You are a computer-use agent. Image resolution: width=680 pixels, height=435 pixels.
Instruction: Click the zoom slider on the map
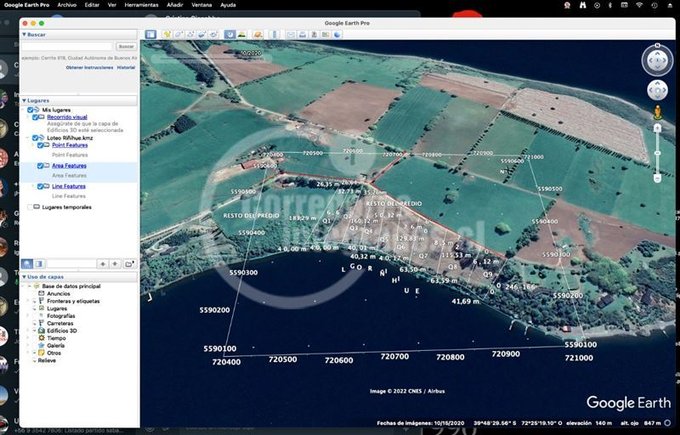657,153
